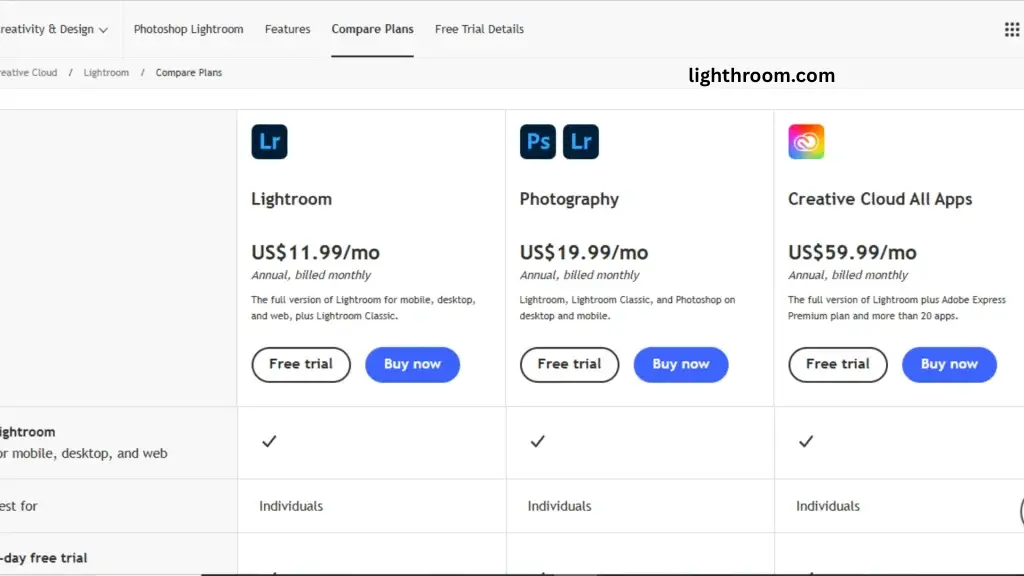Select the Lightroom Lr app icon
Image resolution: width=1024 pixels, height=576 pixels.
tap(269, 141)
